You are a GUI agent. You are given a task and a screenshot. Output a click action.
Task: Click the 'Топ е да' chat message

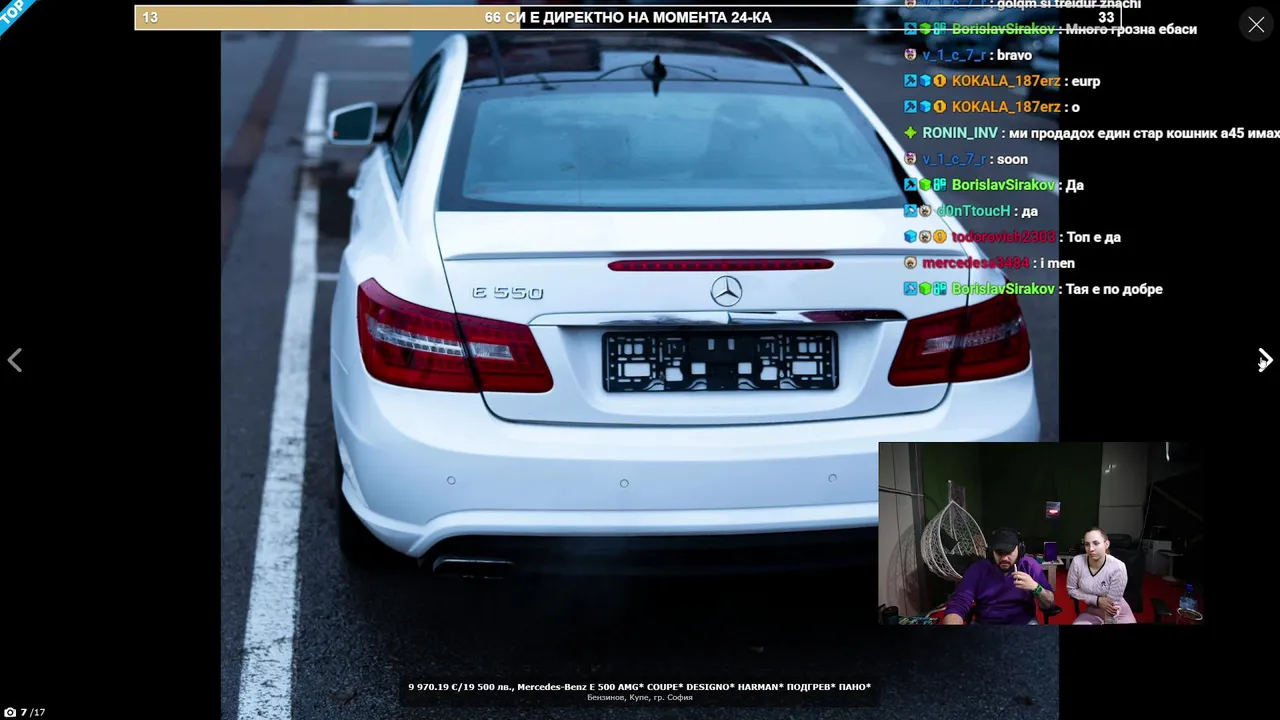1094,237
